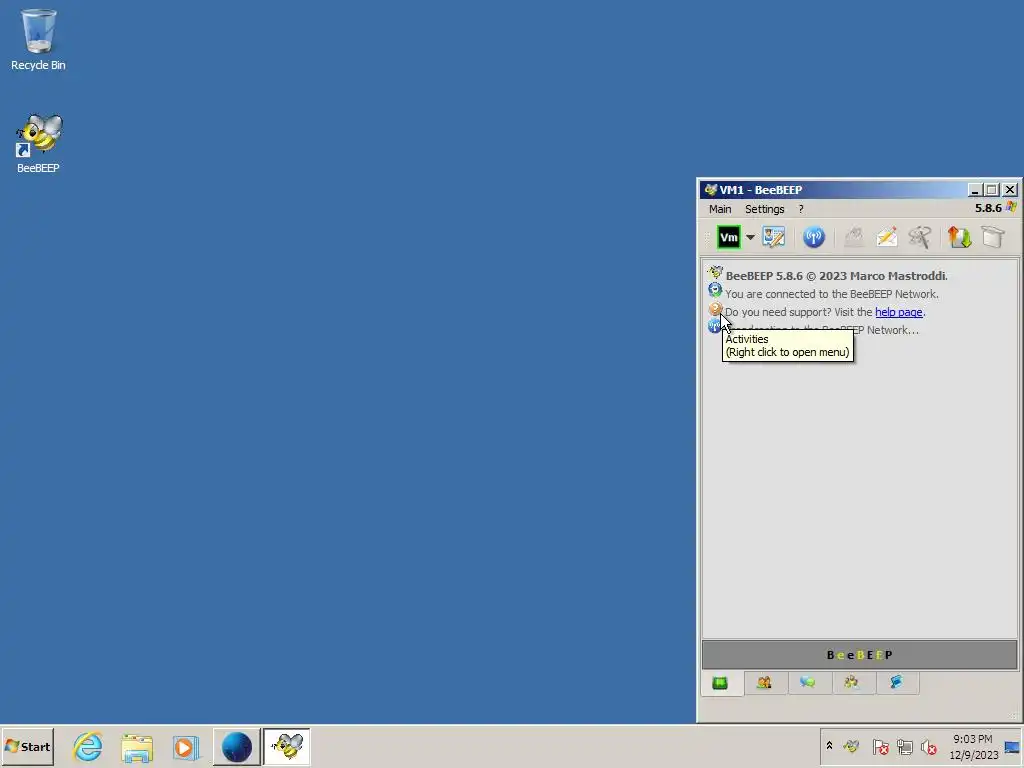Click 'You are connected to the BeeBEEP Network' text

832,294
